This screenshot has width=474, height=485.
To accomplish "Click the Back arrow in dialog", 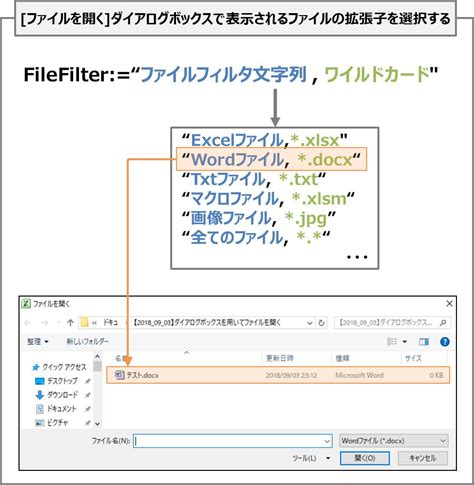I will pyautogui.click(x=28, y=323).
